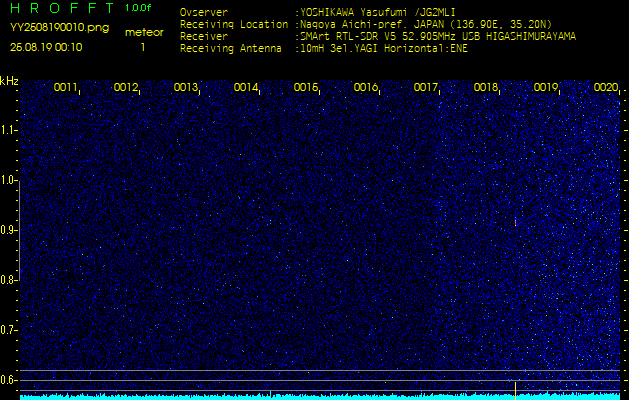The image size is (629, 400).
Task: Click the 1.0 frequency axis label
Action: click(8, 181)
